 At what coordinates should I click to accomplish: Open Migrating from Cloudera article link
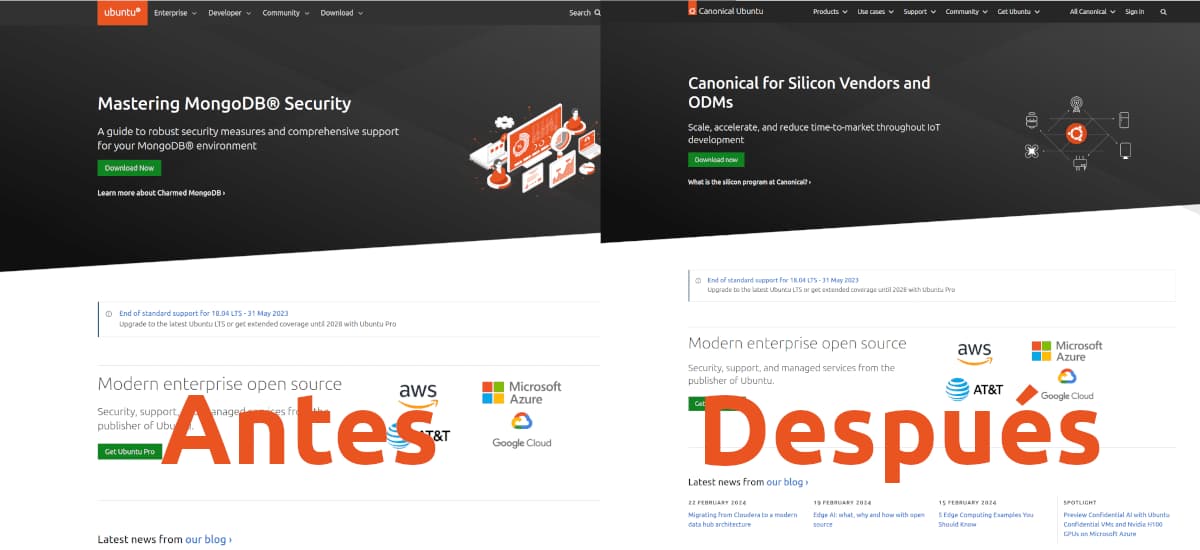click(742, 520)
